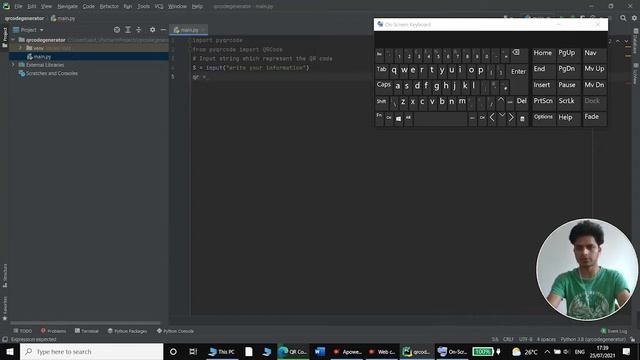Open the Edge QR Co... taskbar item
640x360 pixels.
tap(293, 351)
